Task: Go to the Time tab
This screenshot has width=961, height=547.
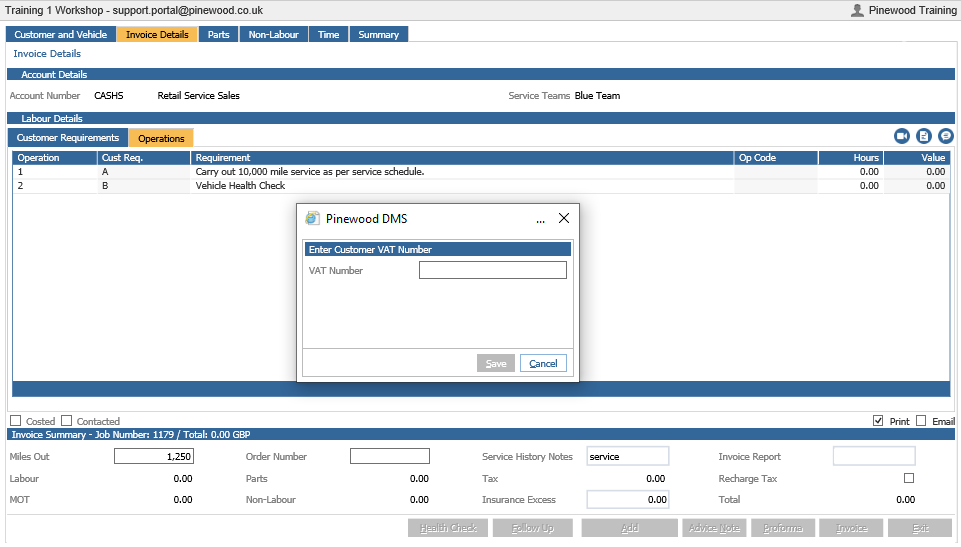Action: click(329, 34)
